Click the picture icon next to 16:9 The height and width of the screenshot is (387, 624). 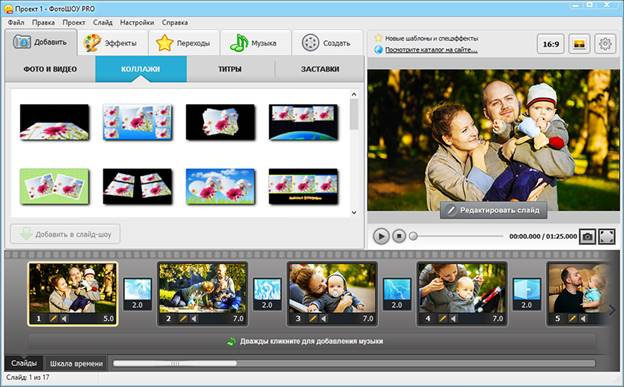pos(579,44)
